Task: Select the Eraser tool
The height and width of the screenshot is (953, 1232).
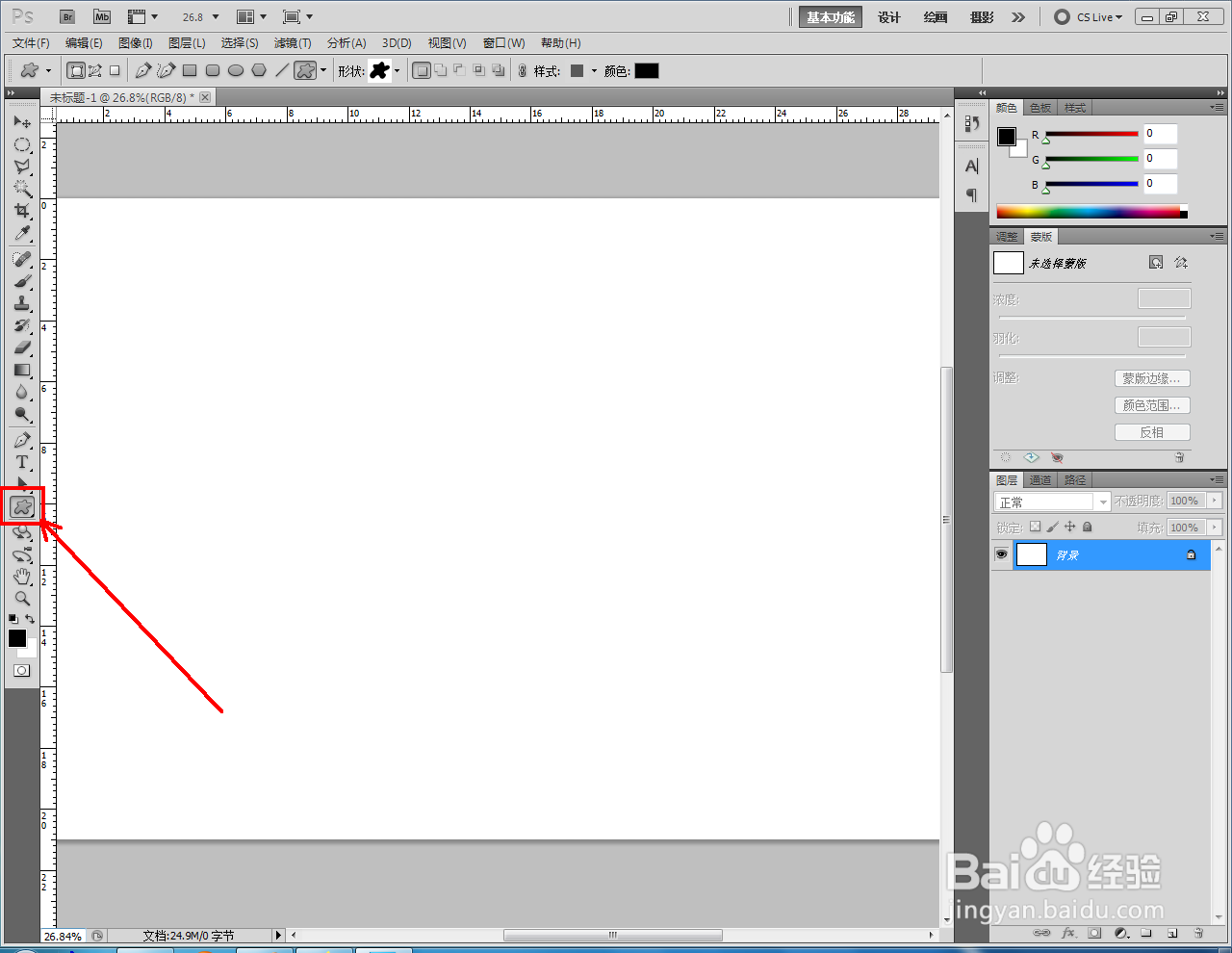Action: [22, 348]
